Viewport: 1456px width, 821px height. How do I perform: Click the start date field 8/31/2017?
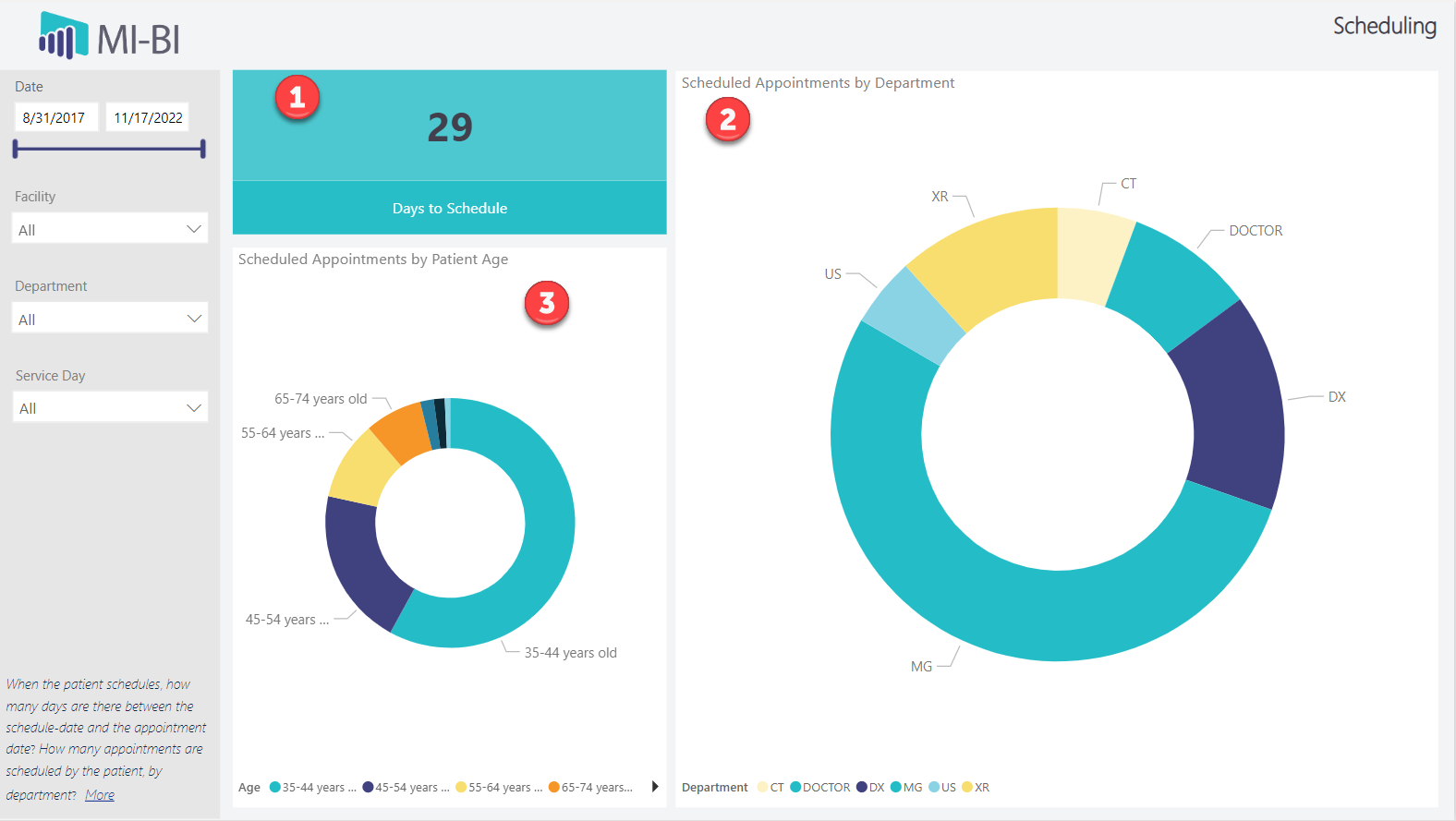point(55,118)
